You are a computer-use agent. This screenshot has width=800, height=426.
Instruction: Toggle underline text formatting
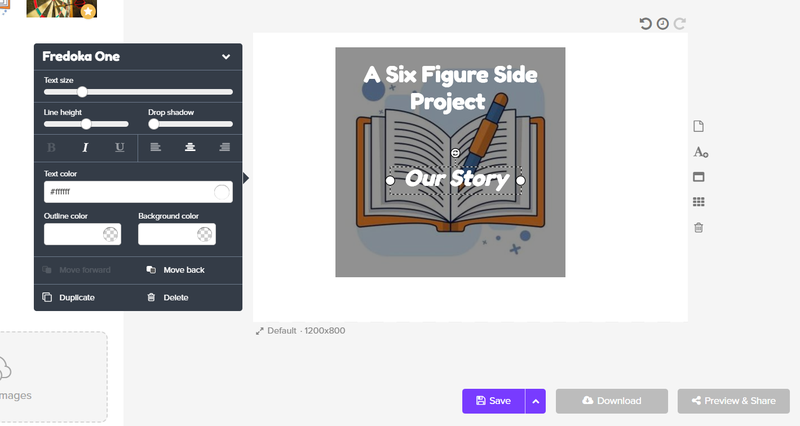click(x=119, y=147)
